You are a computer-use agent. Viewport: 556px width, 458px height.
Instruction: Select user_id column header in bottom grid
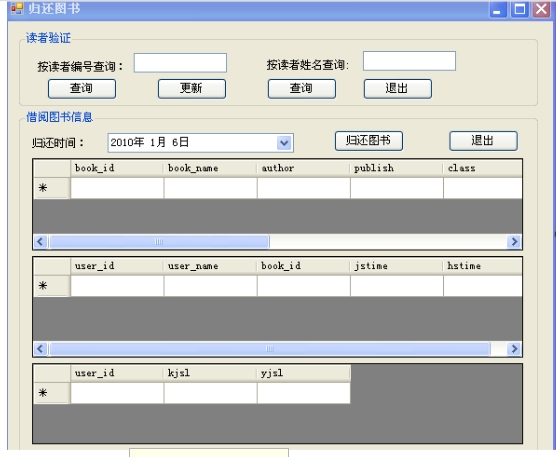[117, 373]
